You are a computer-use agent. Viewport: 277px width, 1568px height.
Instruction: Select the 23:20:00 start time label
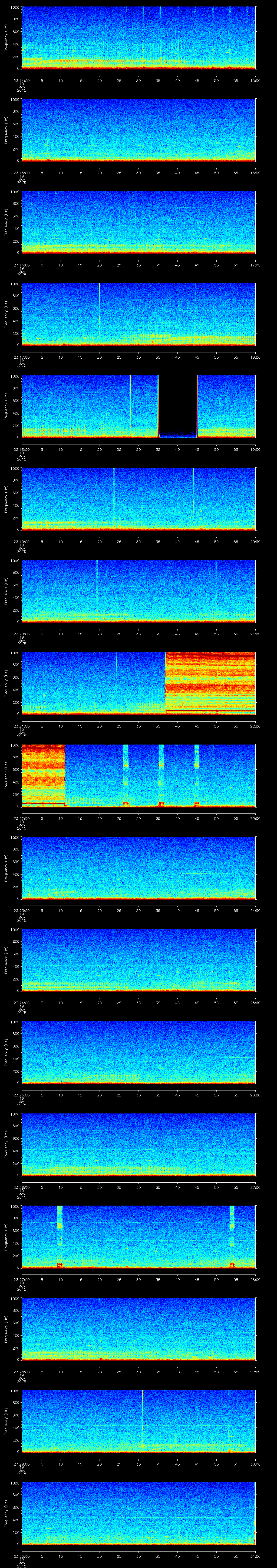pyautogui.click(x=21, y=634)
